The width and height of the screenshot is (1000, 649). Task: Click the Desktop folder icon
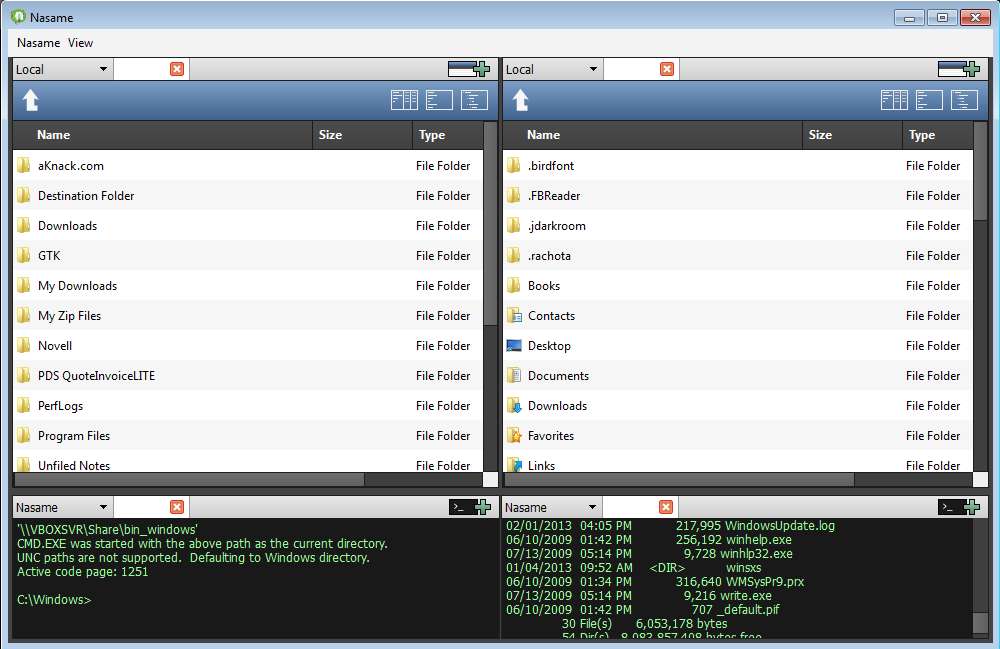tap(514, 346)
